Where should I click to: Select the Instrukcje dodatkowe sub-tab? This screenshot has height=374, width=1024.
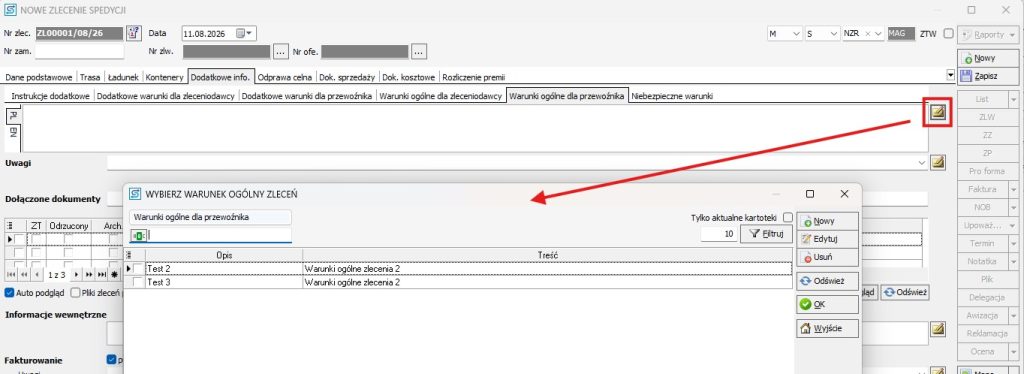[x=50, y=96]
